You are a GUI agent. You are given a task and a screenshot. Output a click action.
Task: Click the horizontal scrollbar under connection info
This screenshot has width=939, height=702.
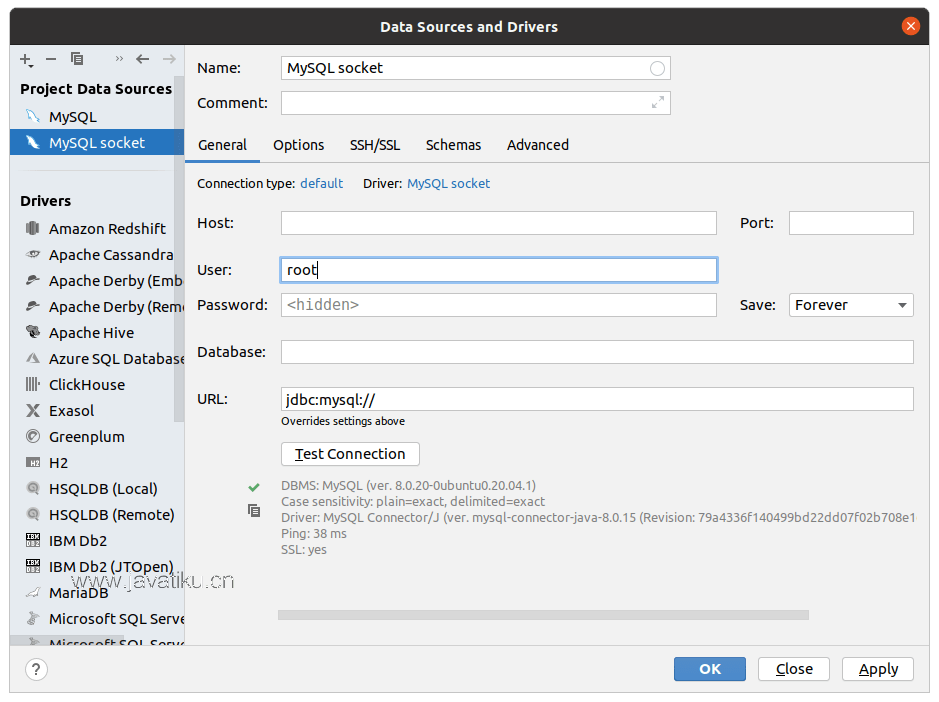543,615
